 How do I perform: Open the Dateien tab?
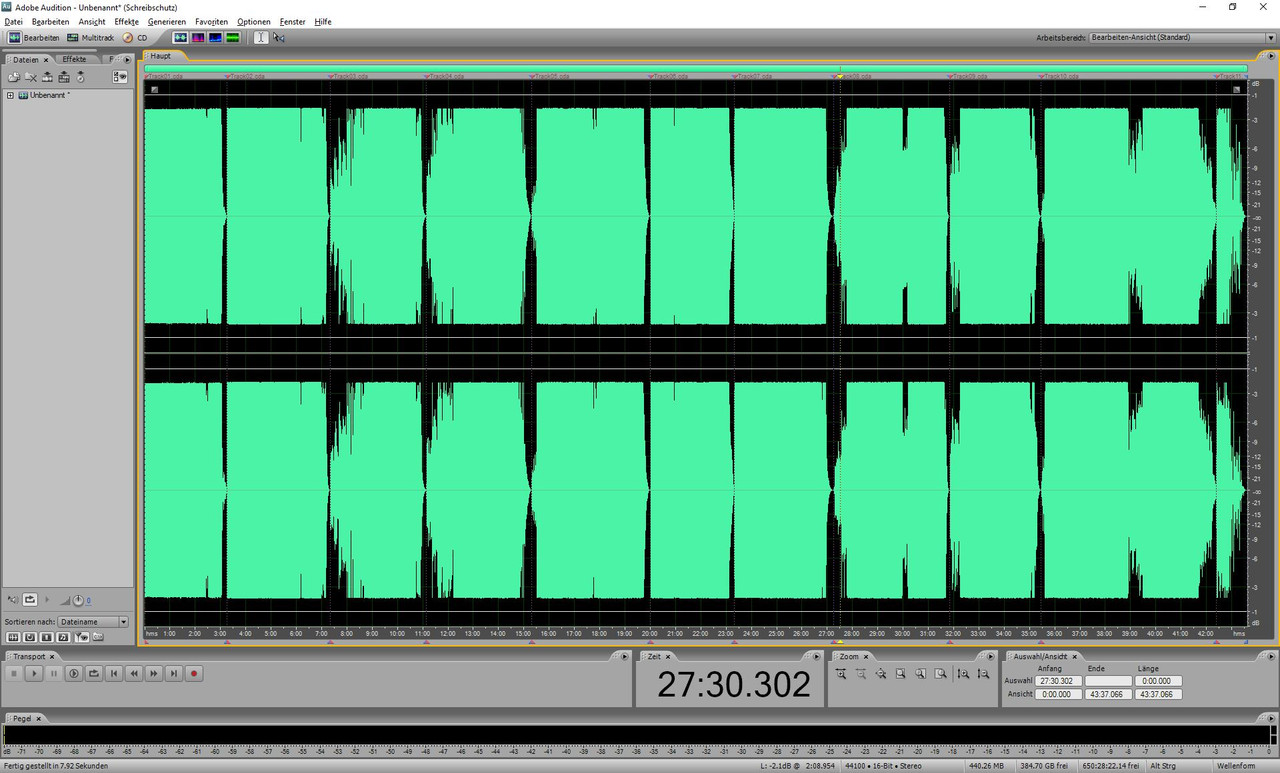26,59
